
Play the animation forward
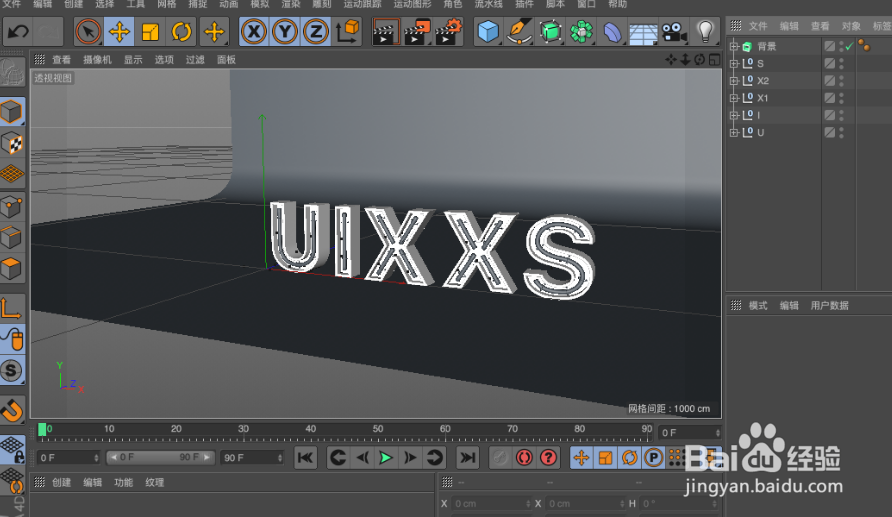386,457
